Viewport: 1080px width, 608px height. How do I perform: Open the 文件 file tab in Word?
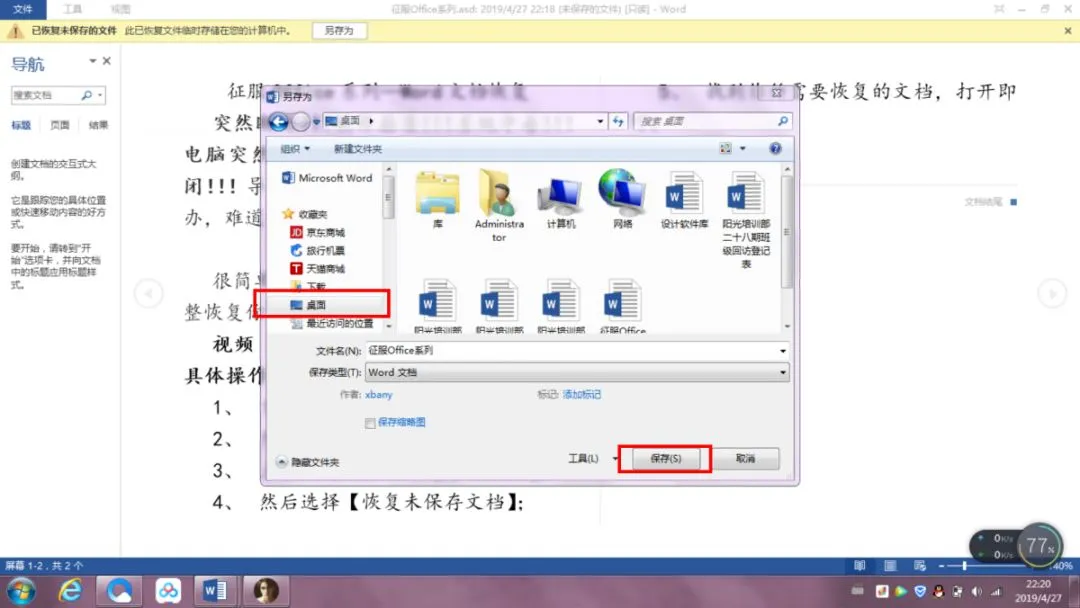click(23, 9)
